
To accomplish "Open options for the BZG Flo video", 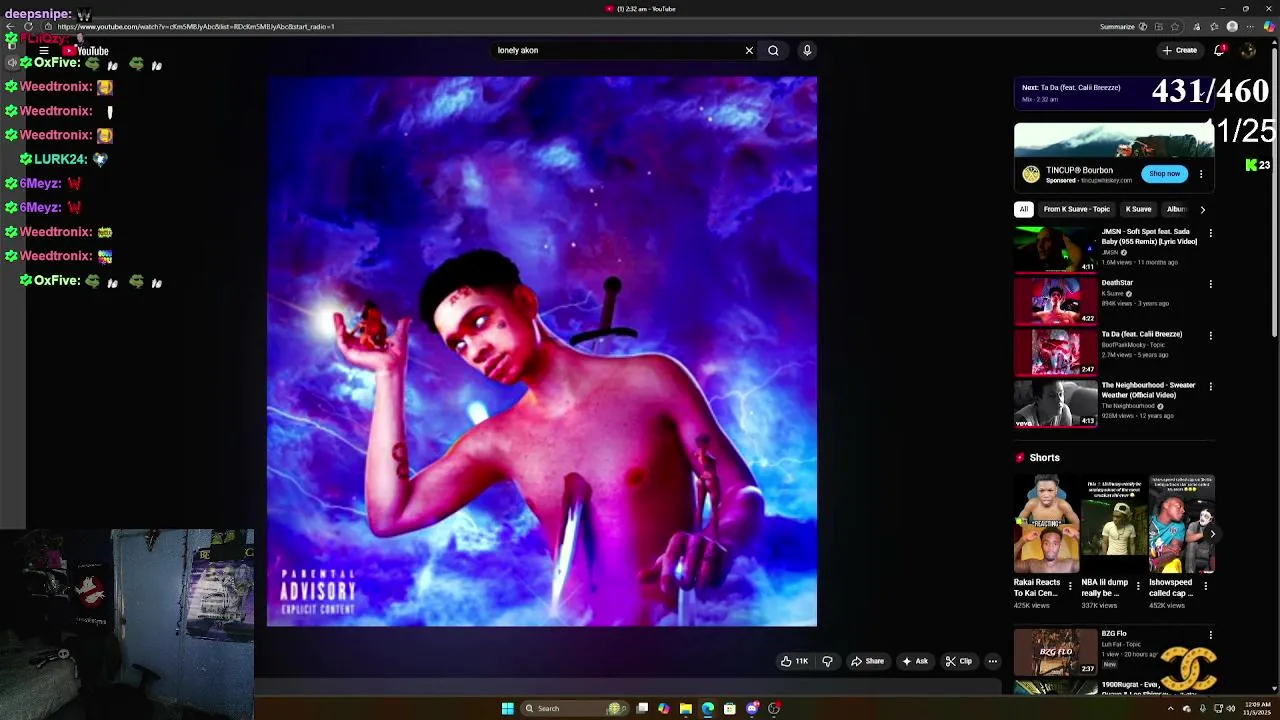I will click(x=1210, y=635).
